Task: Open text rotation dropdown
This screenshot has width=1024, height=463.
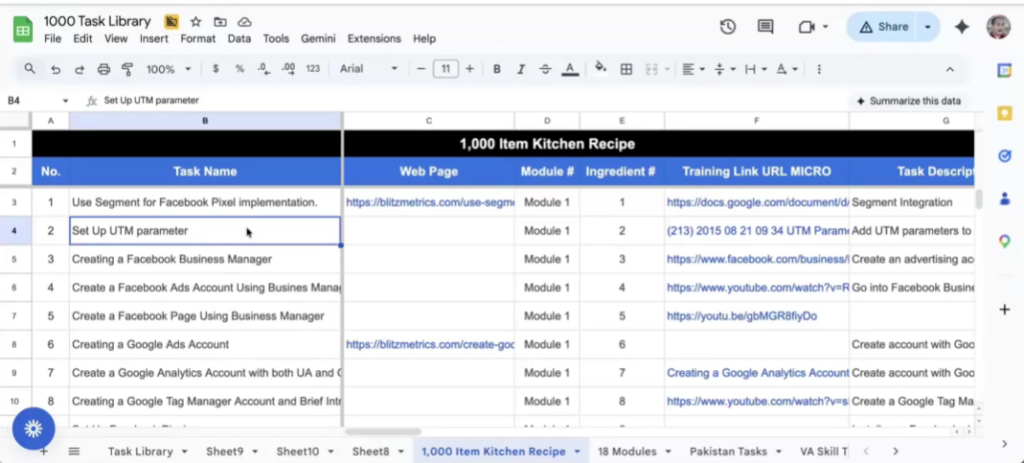Action: pos(786,69)
